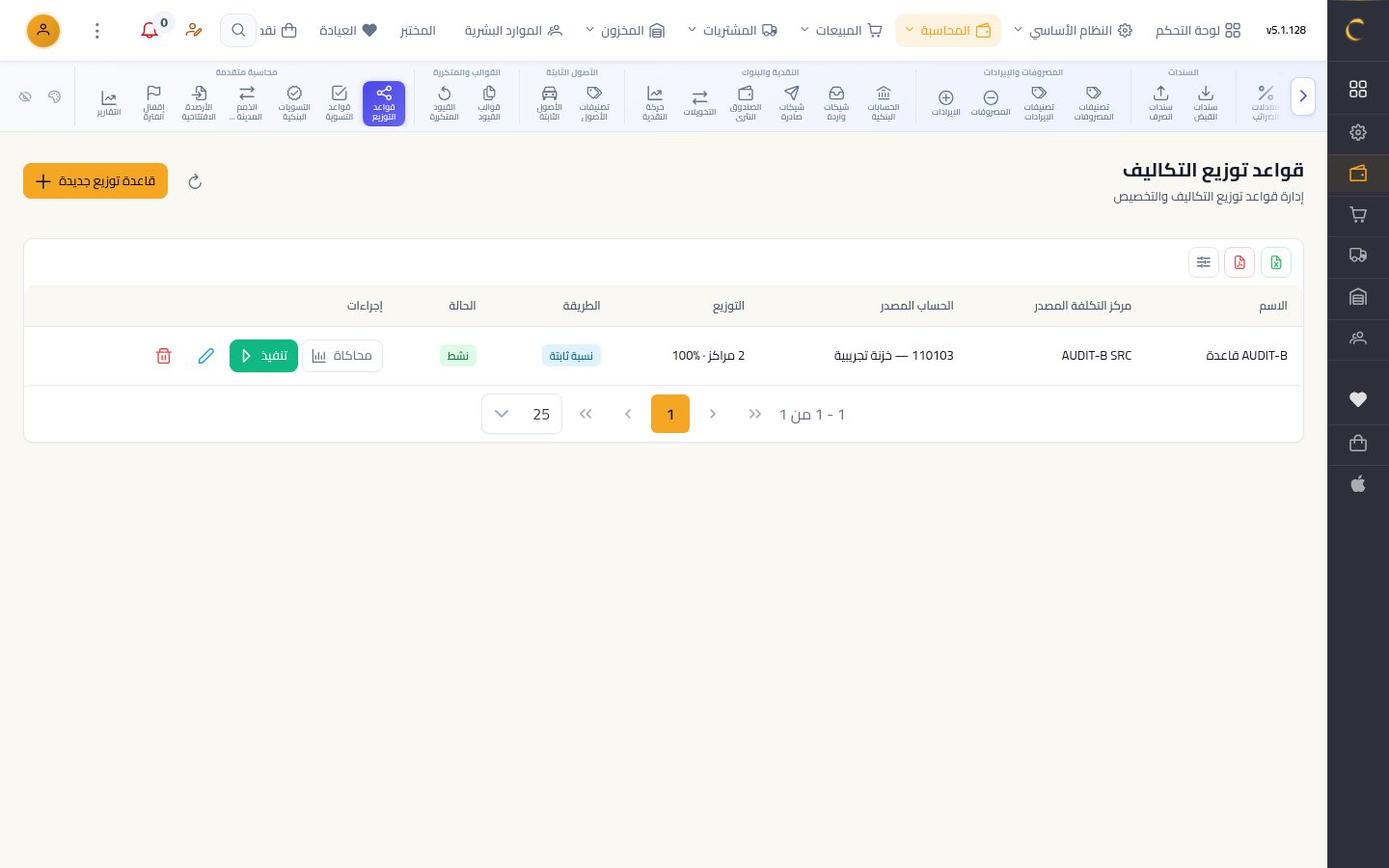Expand the المحاسبة accounting dropdown
The height and width of the screenshot is (868, 1389).
click(x=948, y=31)
